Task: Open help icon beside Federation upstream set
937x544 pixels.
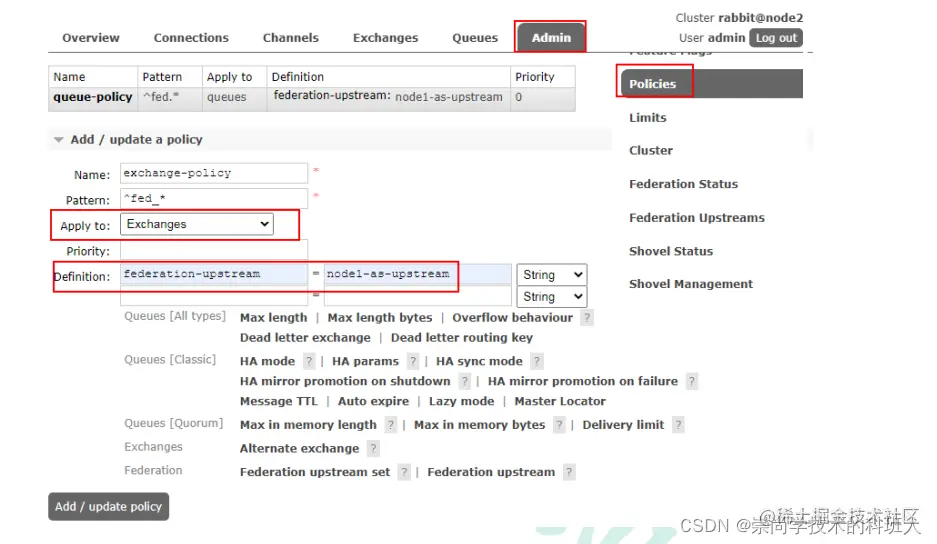Action: (404, 472)
